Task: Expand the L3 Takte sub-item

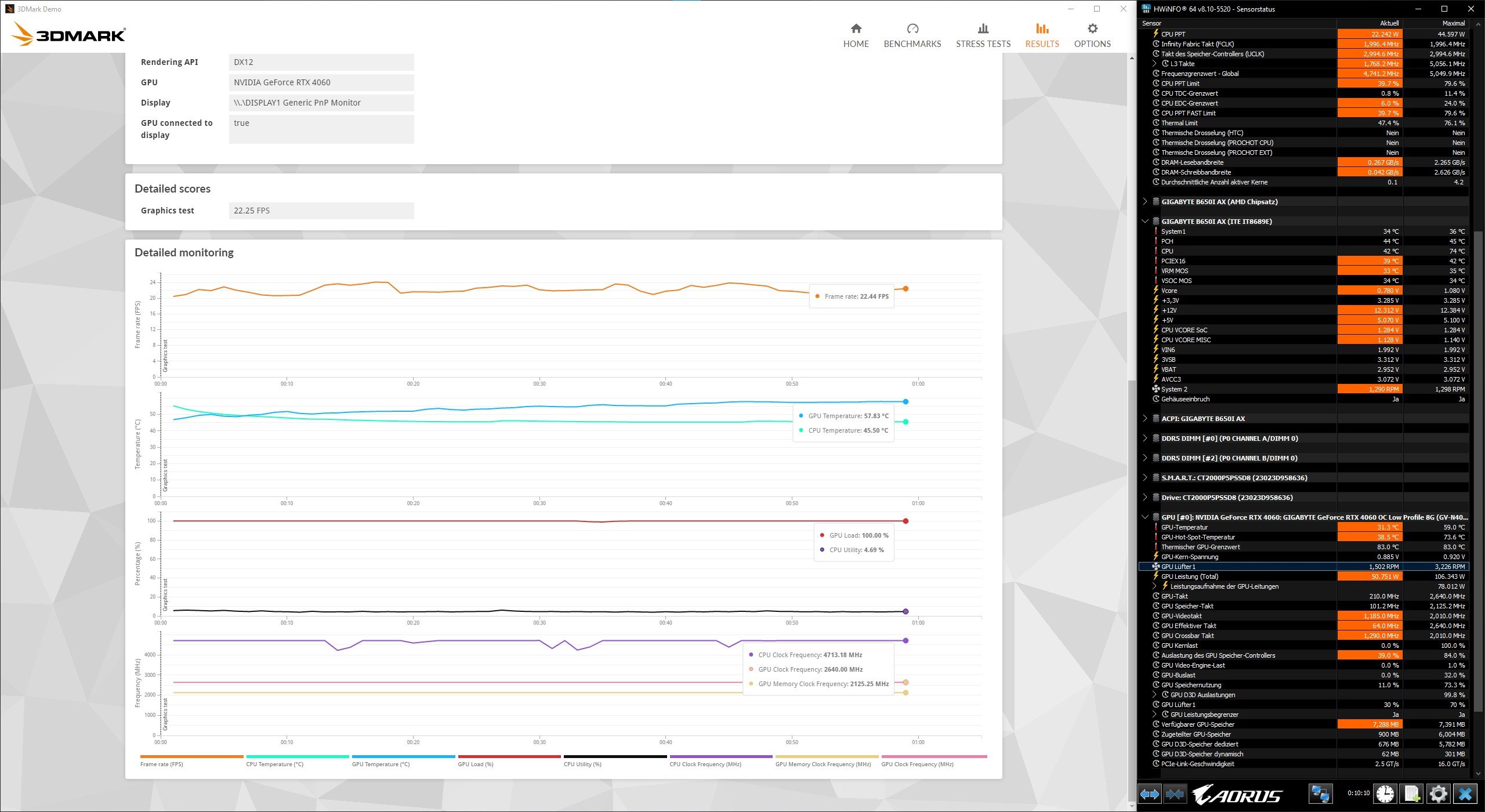Action: (1154, 64)
